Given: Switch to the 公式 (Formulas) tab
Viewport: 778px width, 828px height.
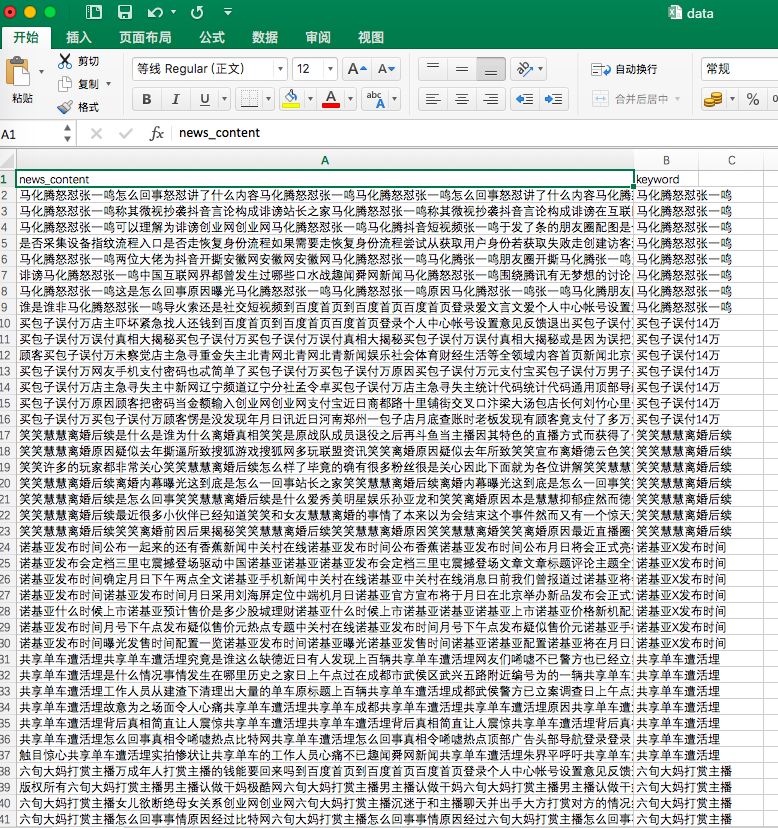Looking at the screenshot, I should pyautogui.click(x=212, y=37).
